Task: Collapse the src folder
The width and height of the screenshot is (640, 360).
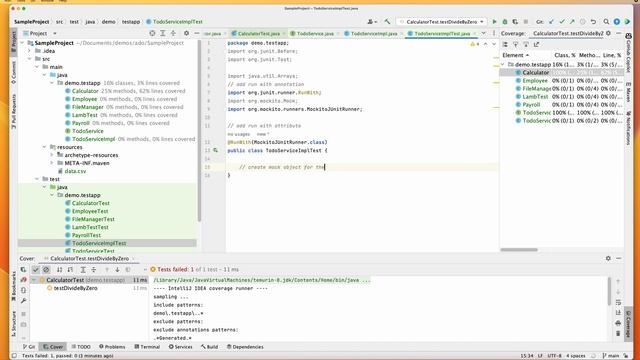Action: (x=29, y=59)
